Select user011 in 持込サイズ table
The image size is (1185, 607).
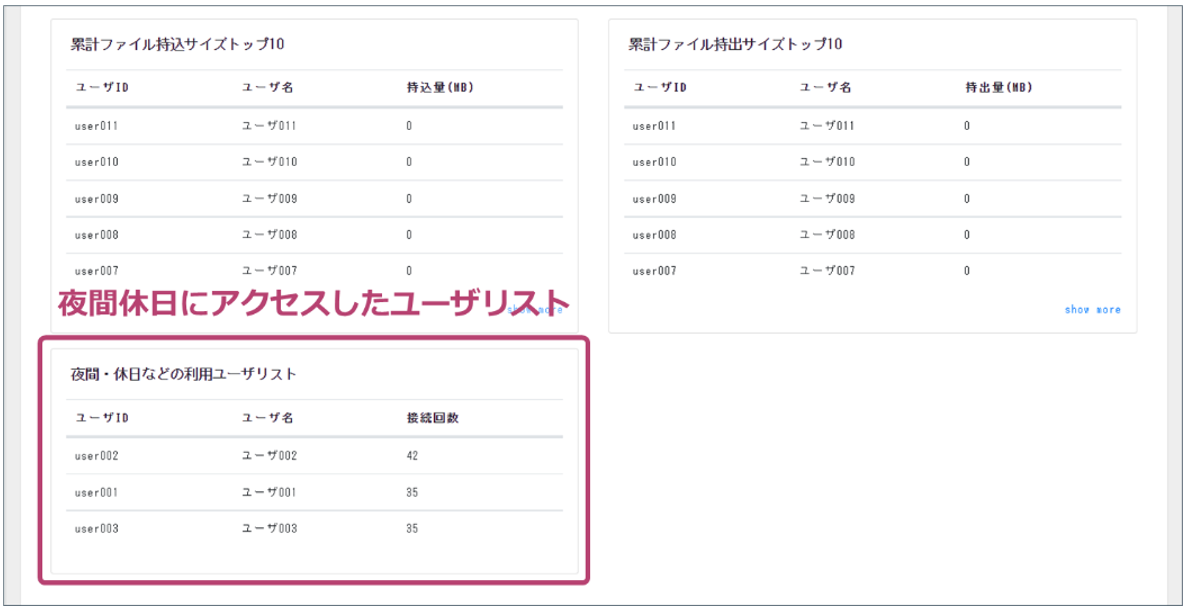click(x=97, y=125)
